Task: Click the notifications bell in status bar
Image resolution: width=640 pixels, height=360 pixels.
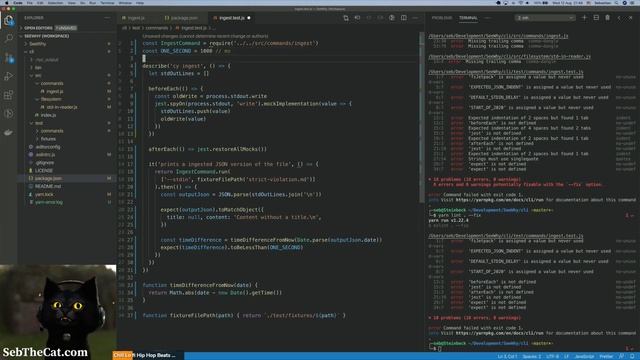Action: (632, 356)
